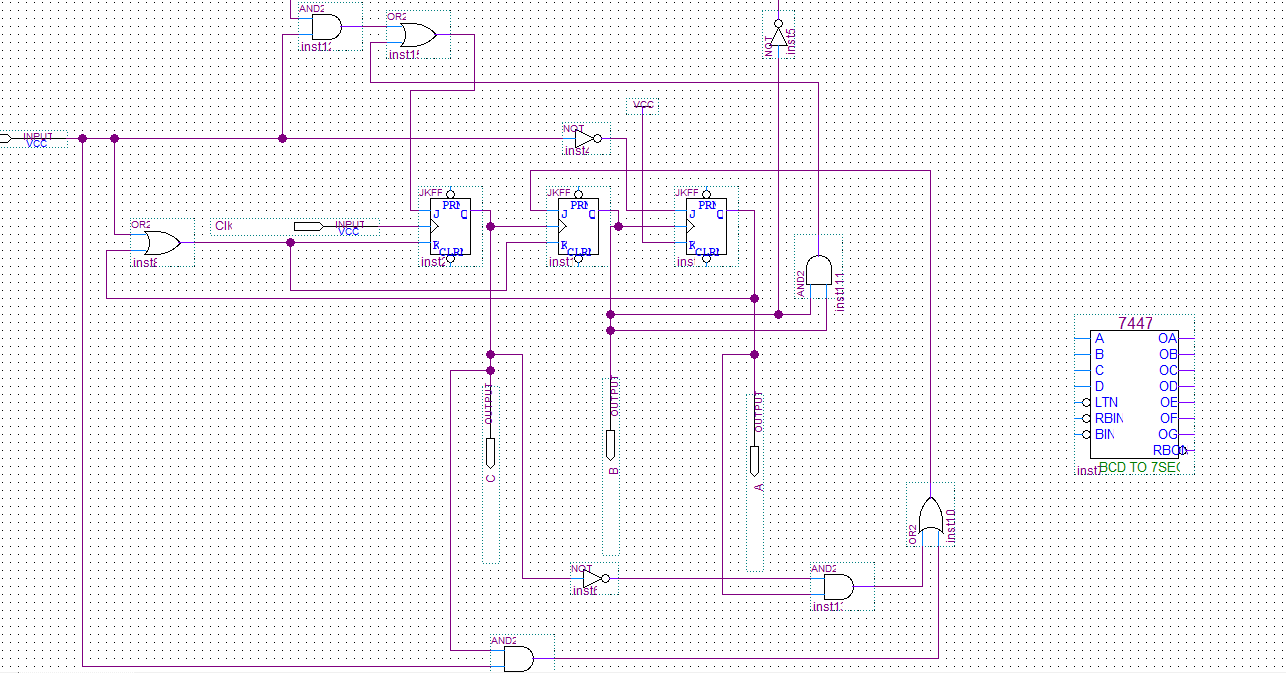The height and width of the screenshot is (673, 1286).
Task: Click the VCC power symbol above the flip-flops
Action: (x=644, y=105)
